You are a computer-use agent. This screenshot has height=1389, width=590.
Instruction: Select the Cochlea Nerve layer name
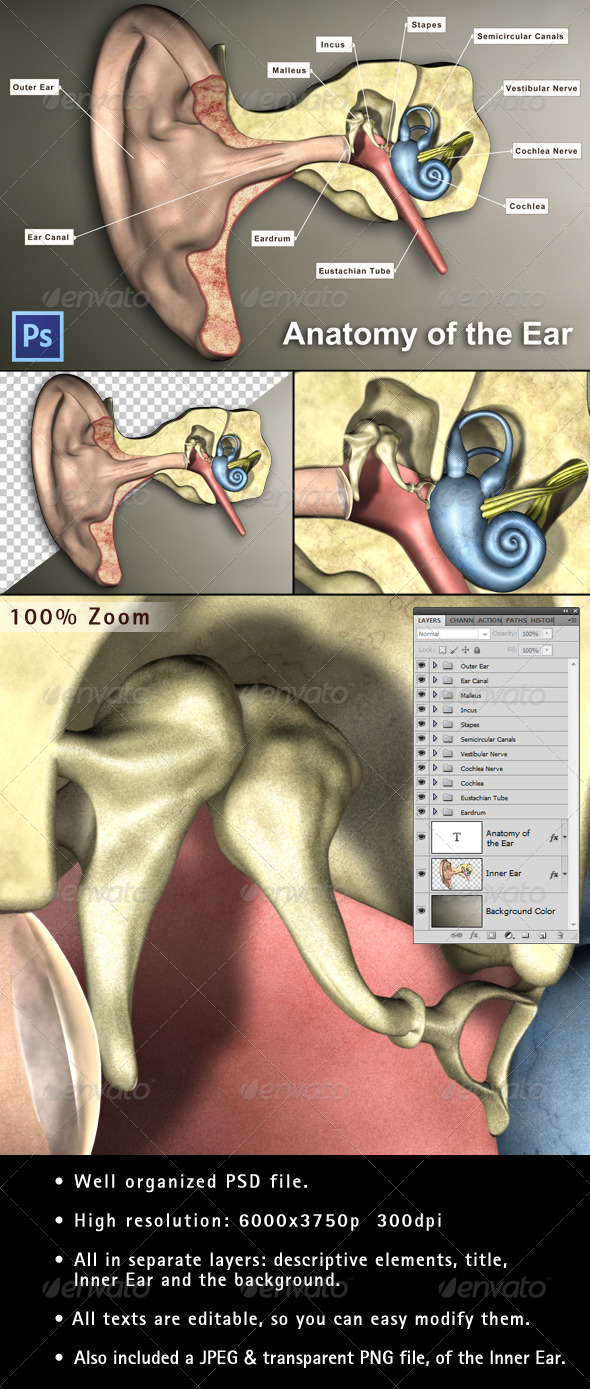coord(482,768)
